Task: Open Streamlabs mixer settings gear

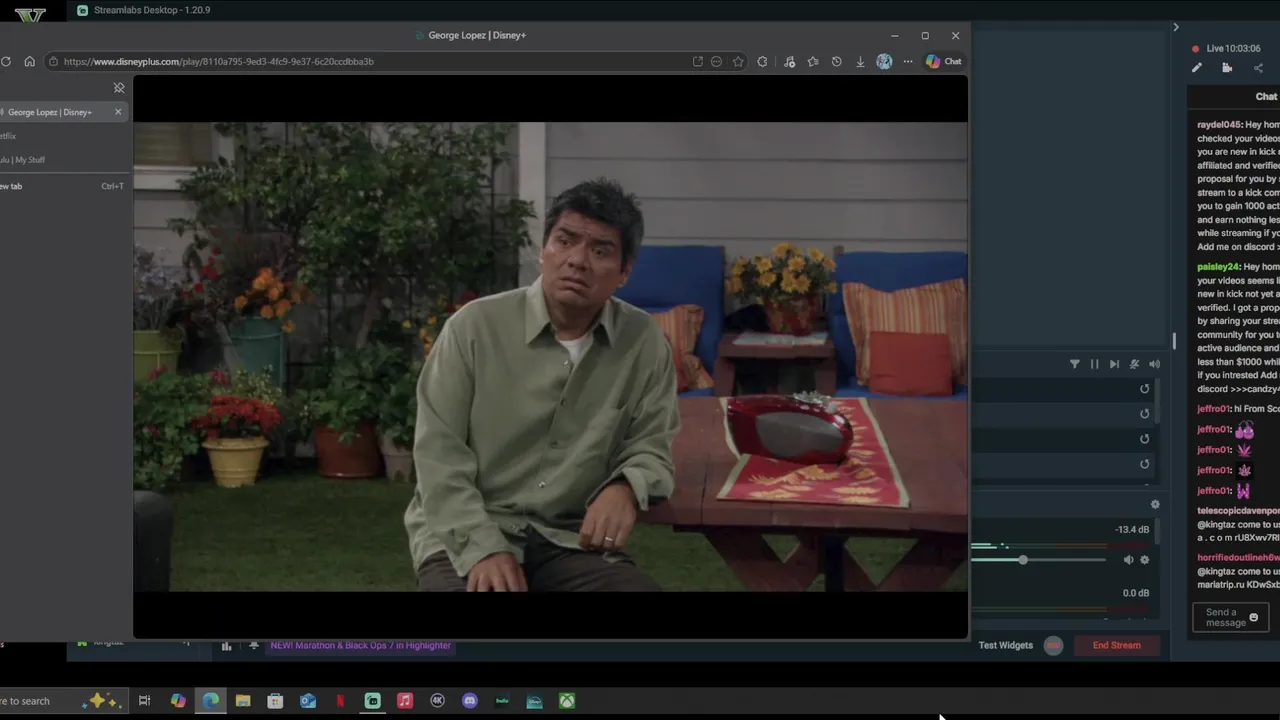Action: pyautogui.click(x=1155, y=505)
